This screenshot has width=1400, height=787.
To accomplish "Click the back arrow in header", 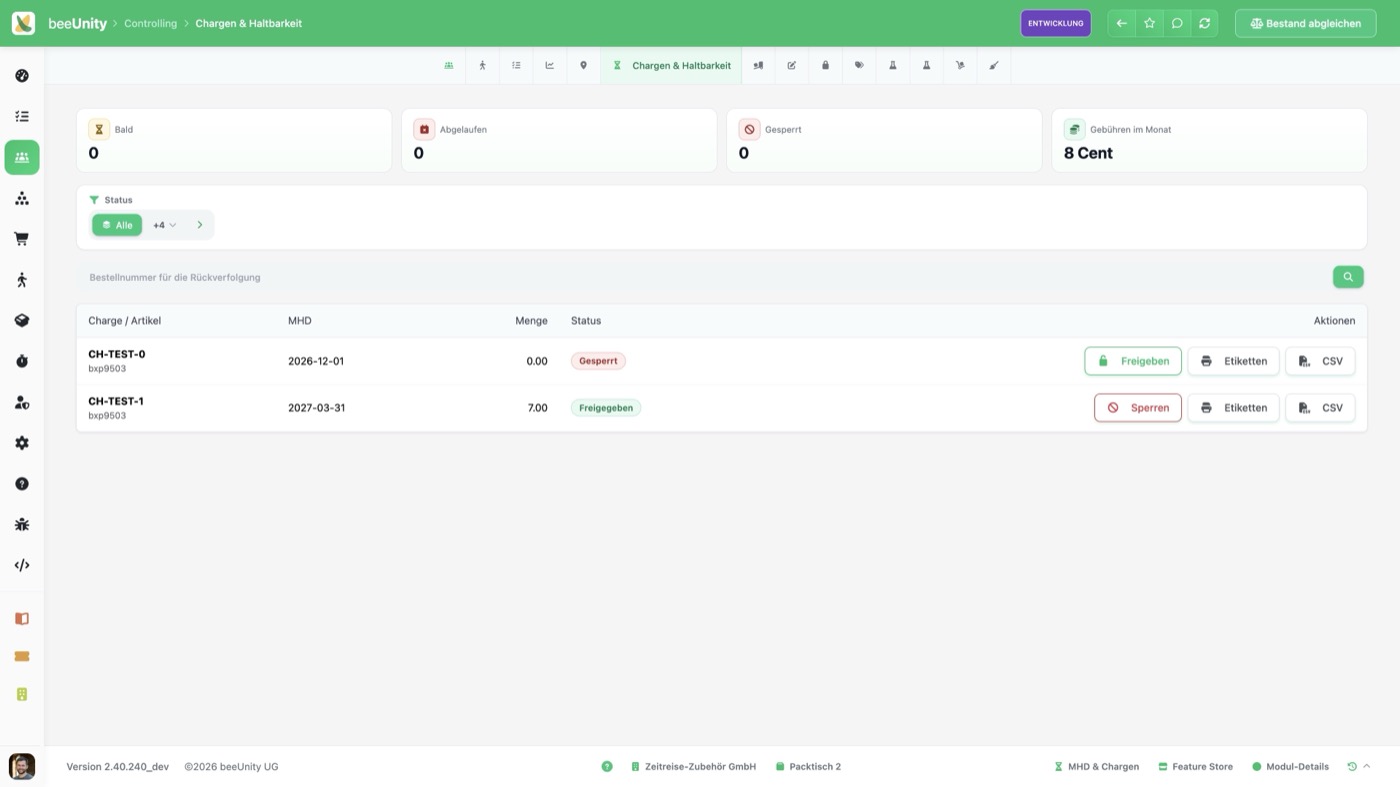I will pos(1122,23).
